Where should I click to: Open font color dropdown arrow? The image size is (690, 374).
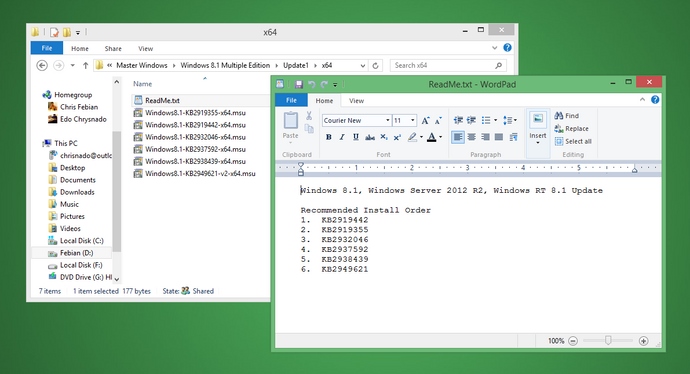pos(440,137)
